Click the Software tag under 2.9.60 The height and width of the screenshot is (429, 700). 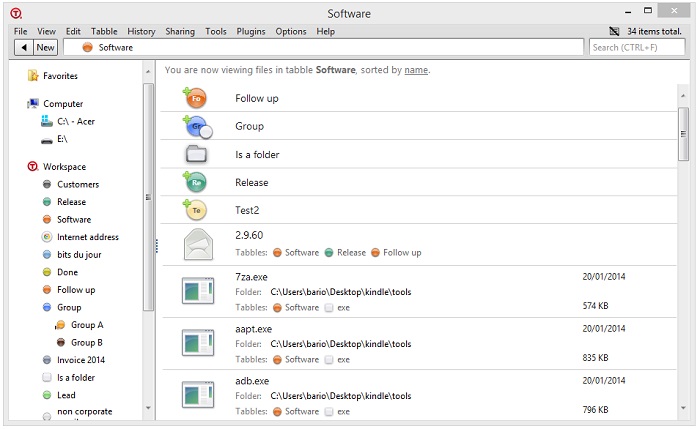296,253
